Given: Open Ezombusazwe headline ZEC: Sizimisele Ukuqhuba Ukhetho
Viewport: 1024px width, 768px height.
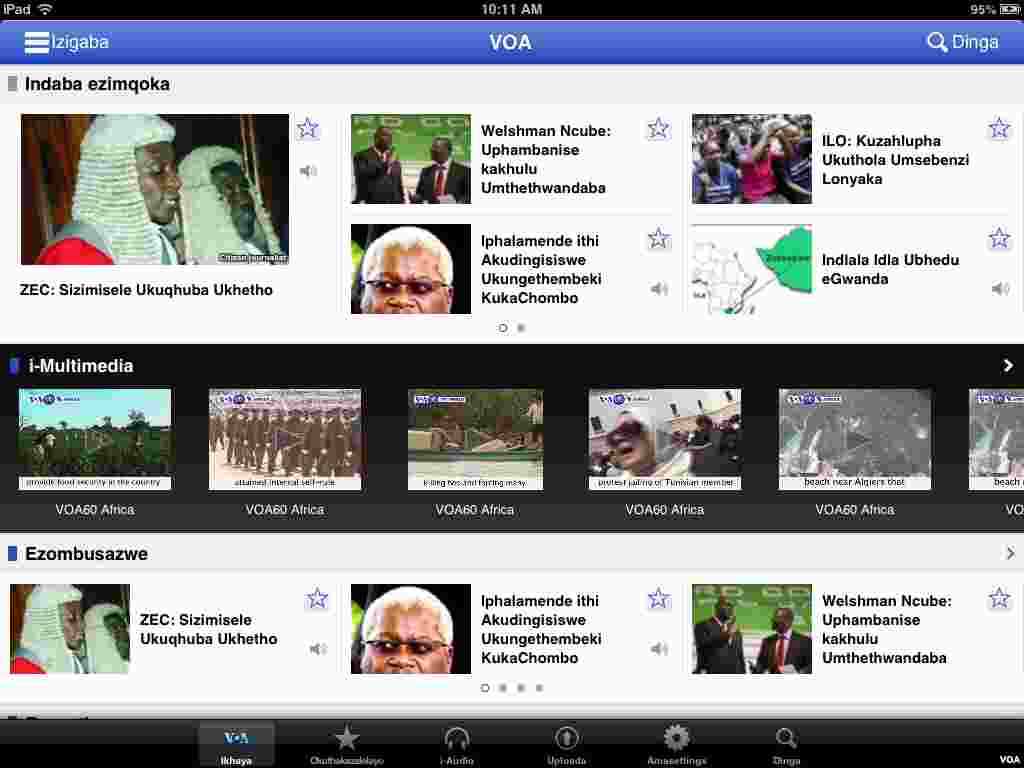Looking at the screenshot, I should (208, 629).
